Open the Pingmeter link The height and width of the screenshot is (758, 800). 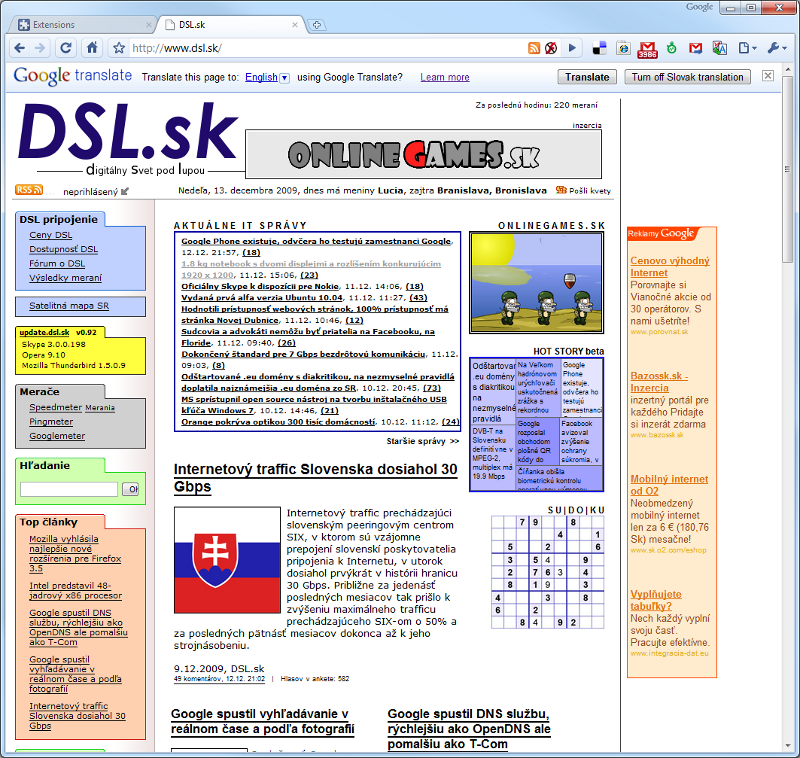click(x=51, y=422)
